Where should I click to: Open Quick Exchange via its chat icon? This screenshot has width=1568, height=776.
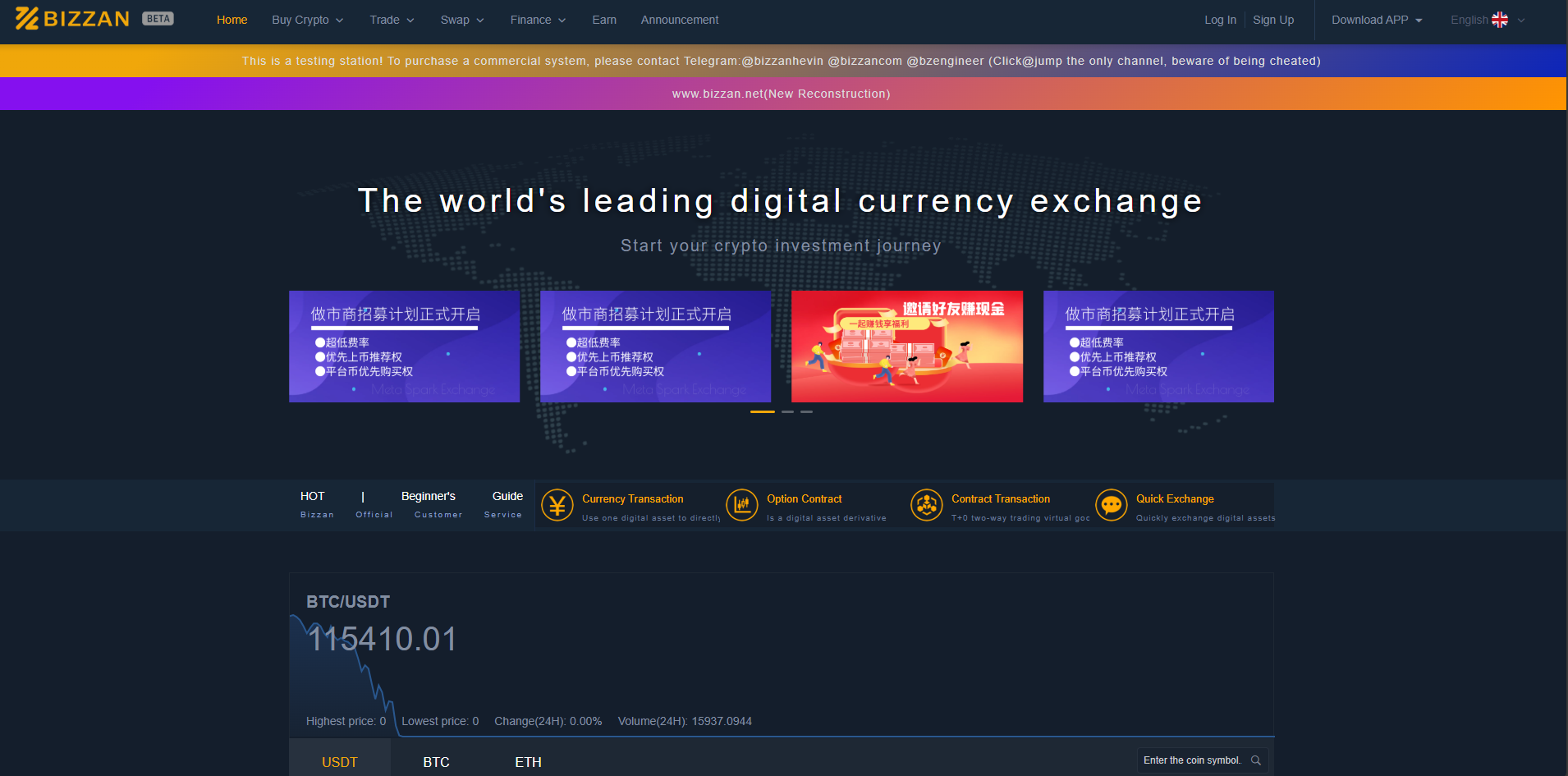point(1112,505)
